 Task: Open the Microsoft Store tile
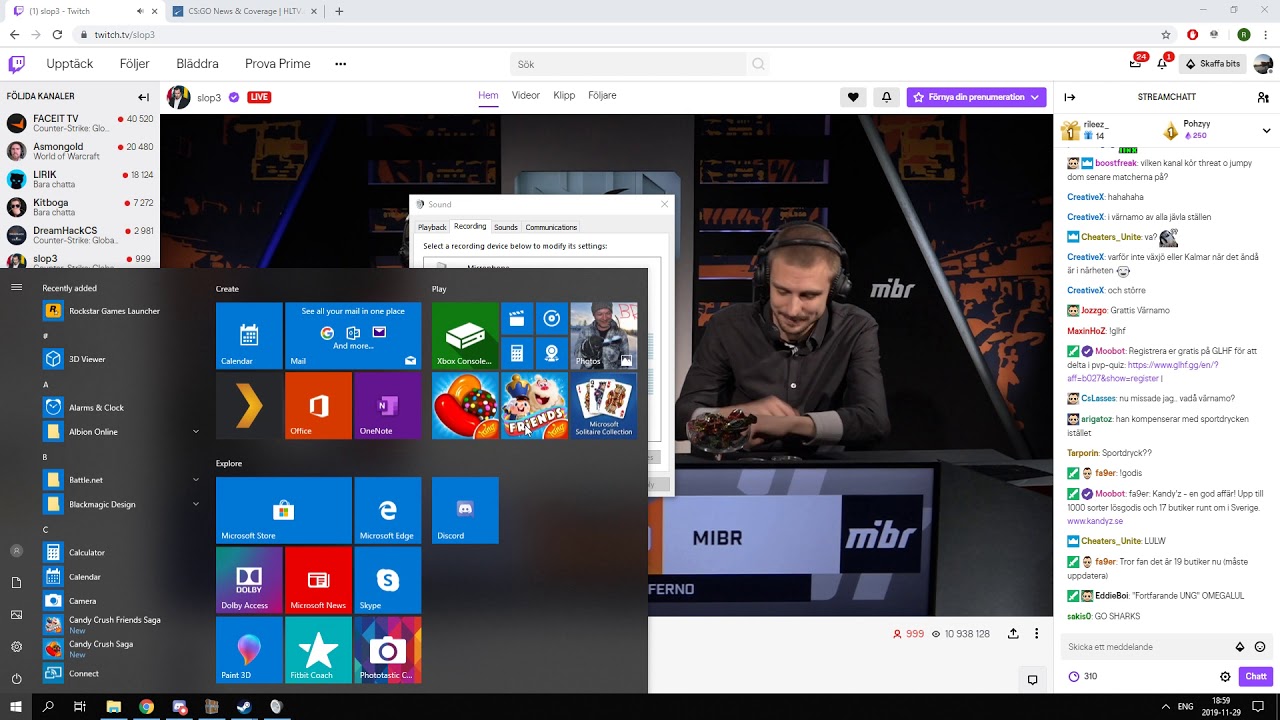pyautogui.click(x=284, y=510)
